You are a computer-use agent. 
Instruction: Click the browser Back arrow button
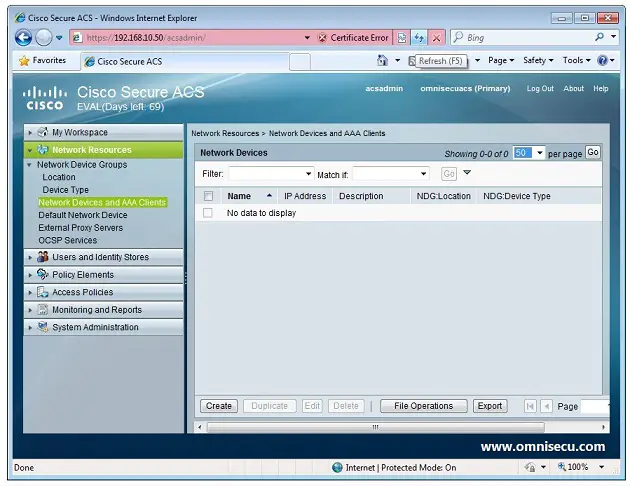(23, 38)
